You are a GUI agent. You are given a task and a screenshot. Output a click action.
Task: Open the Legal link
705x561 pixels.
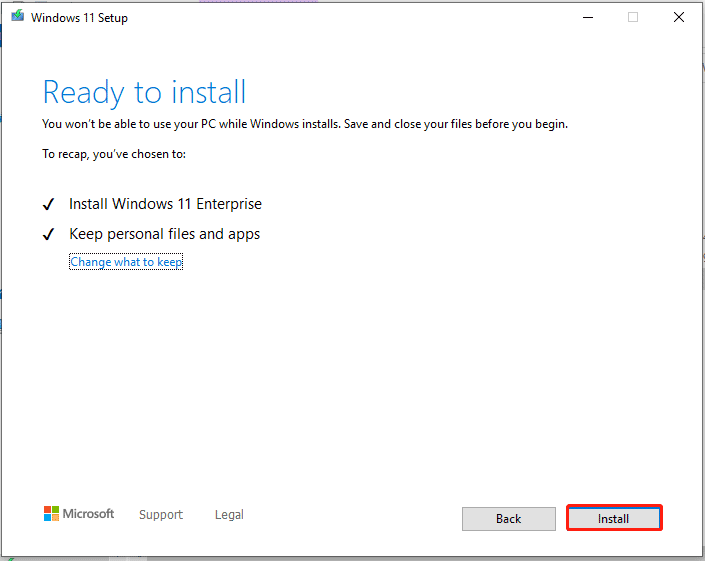(x=229, y=514)
